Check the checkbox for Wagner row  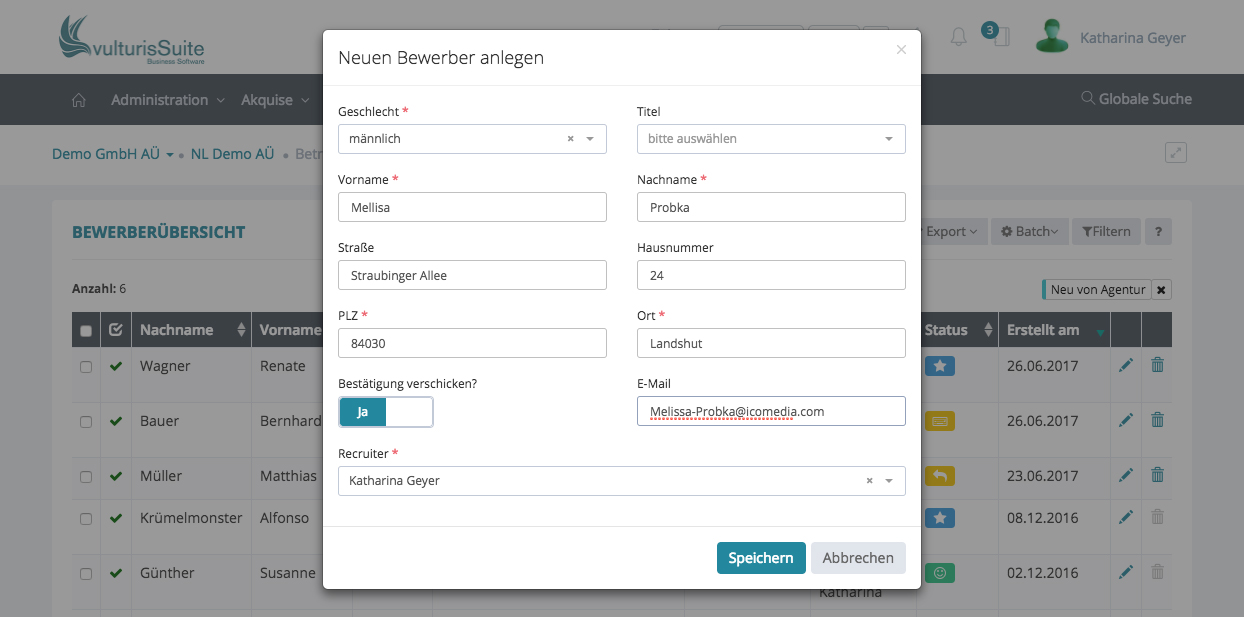coord(86,367)
